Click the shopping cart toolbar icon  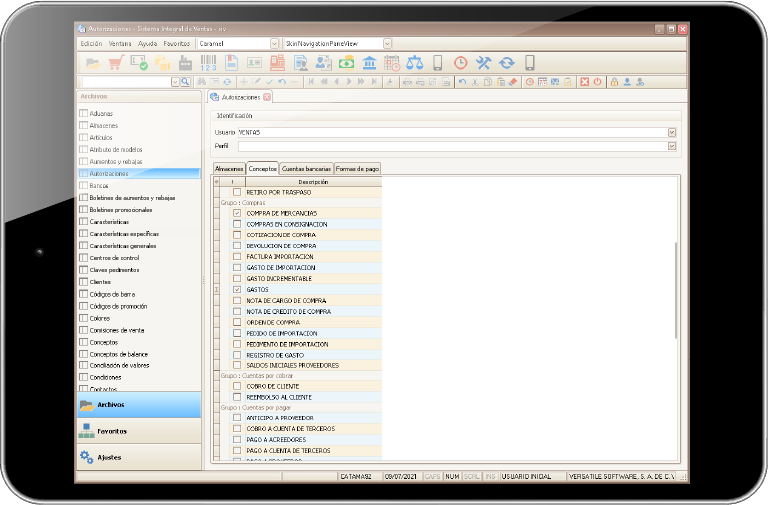116,63
